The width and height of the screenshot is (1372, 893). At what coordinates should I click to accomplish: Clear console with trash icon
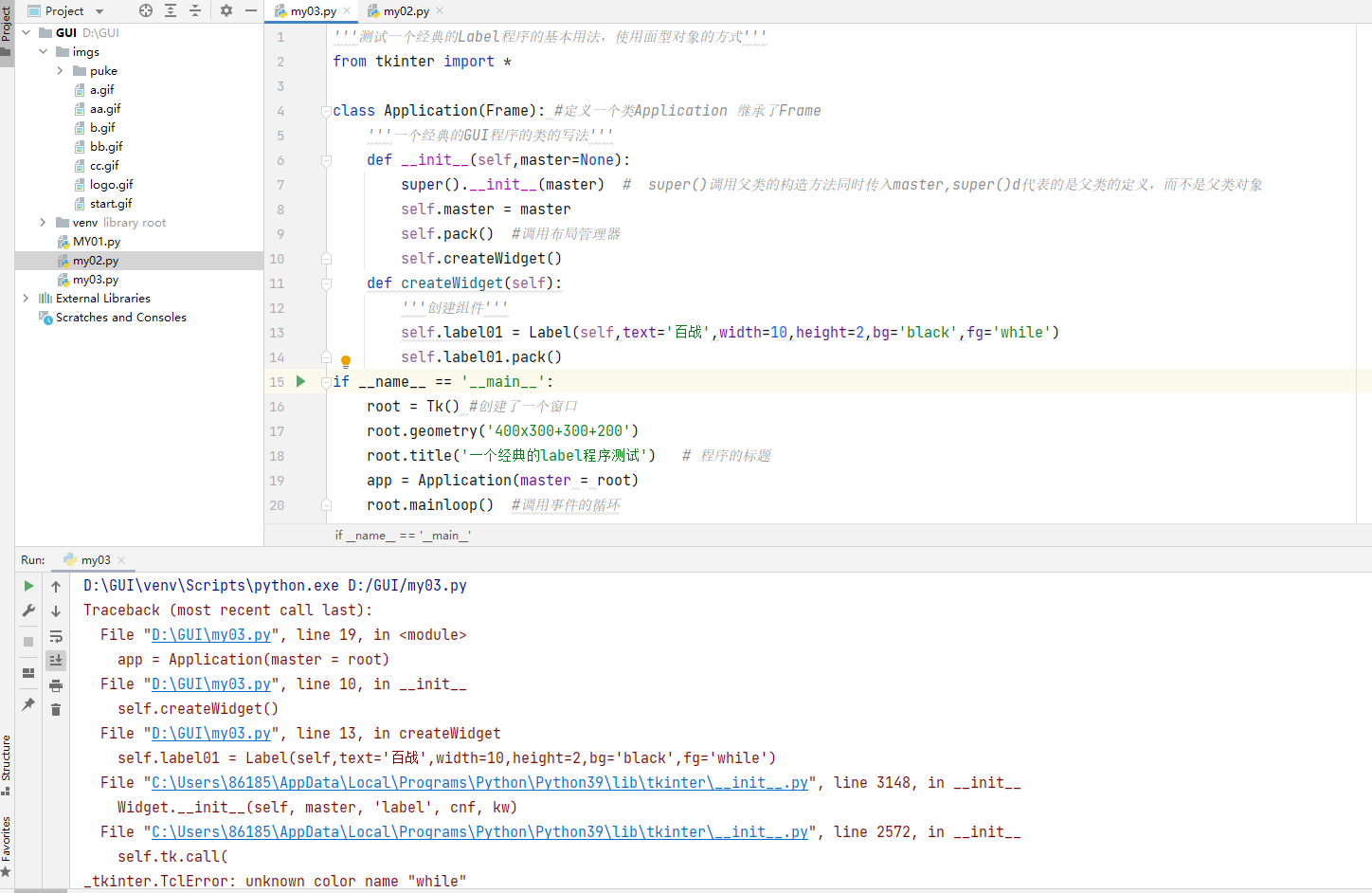[x=56, y=709]
